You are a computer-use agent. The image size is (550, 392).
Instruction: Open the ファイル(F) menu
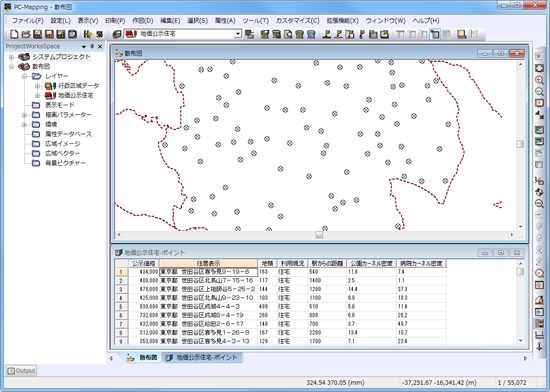coord(28,21)
